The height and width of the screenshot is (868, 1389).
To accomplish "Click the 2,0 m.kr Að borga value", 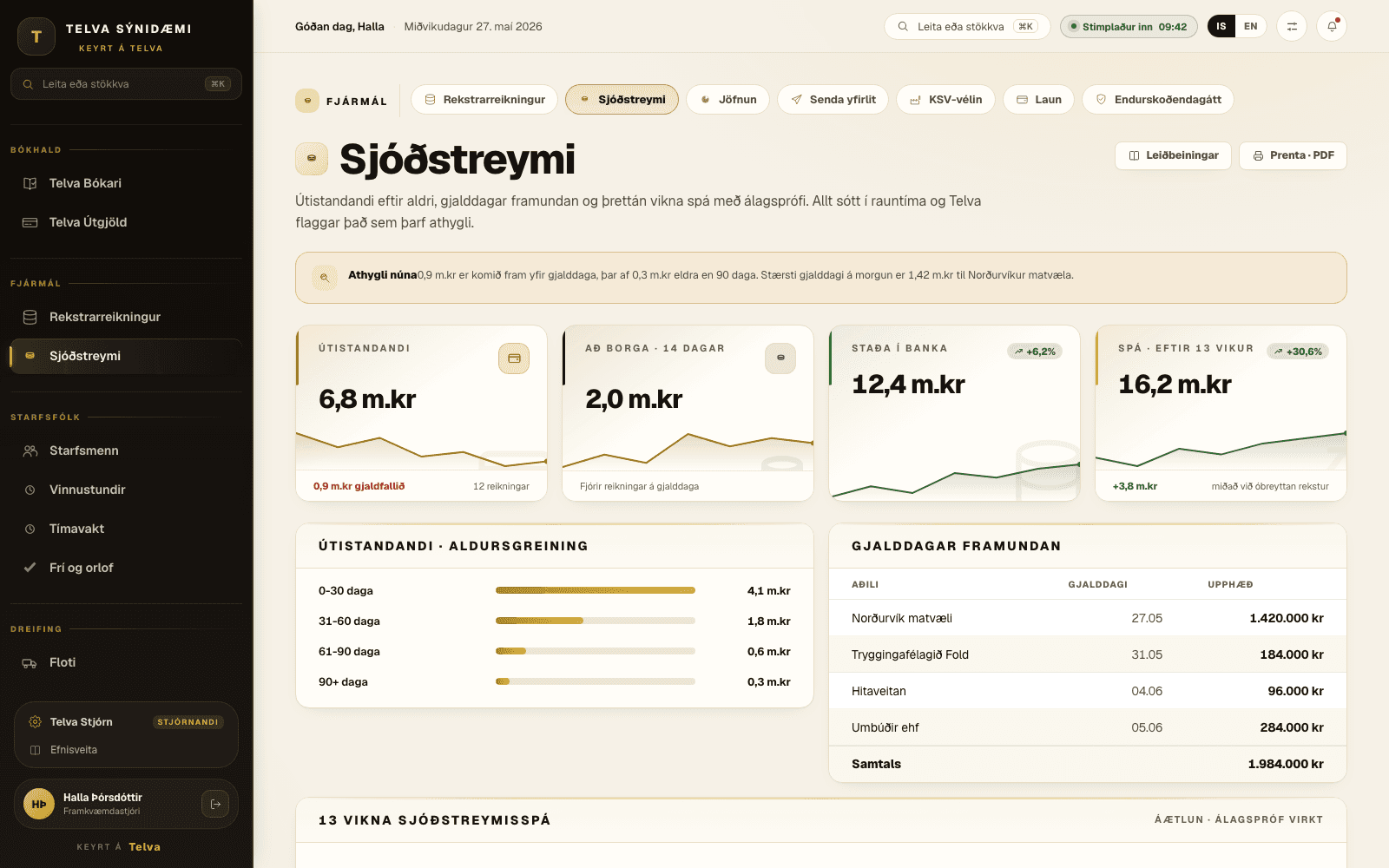I will 634,398.
